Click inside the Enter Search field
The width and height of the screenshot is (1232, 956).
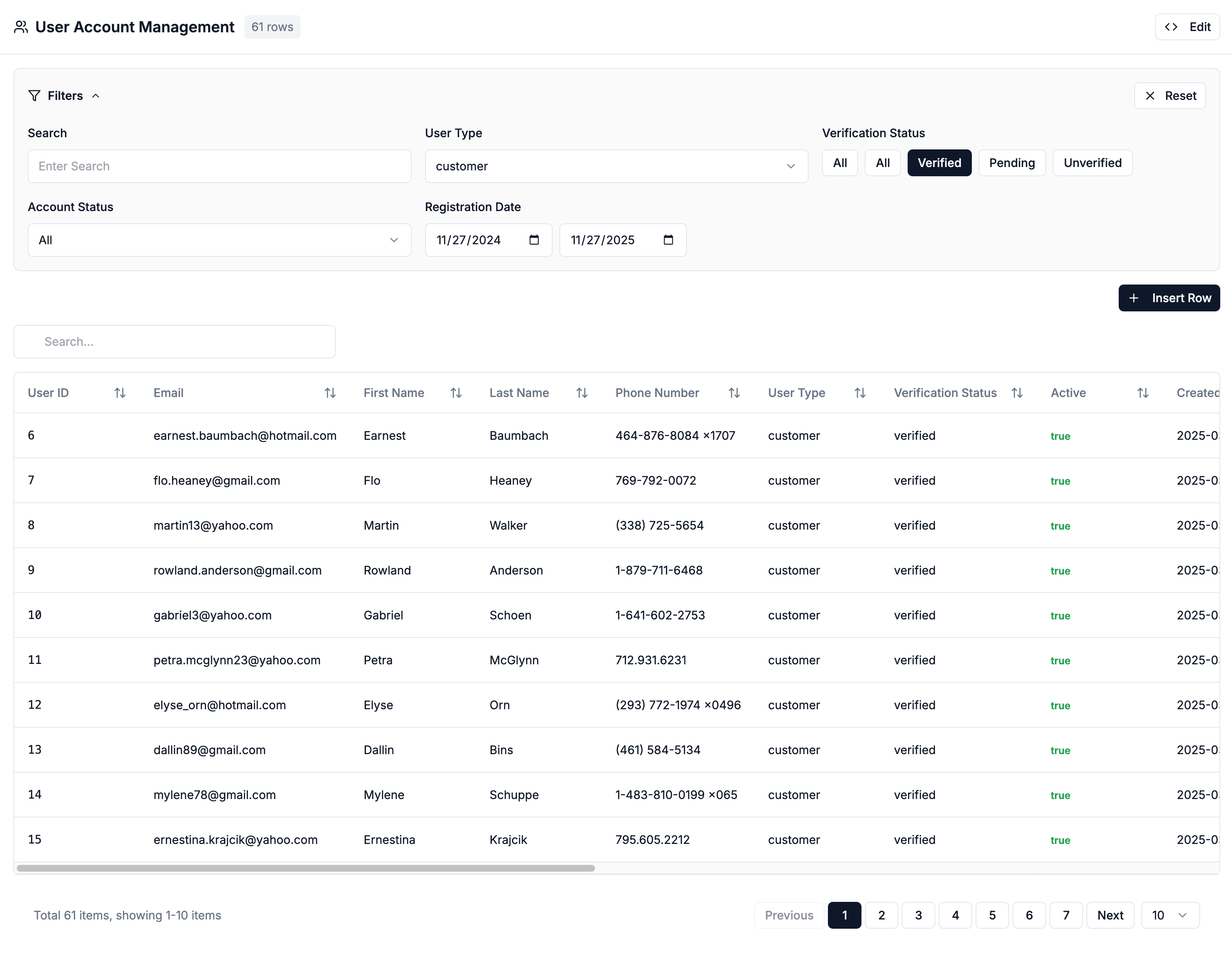219,166
